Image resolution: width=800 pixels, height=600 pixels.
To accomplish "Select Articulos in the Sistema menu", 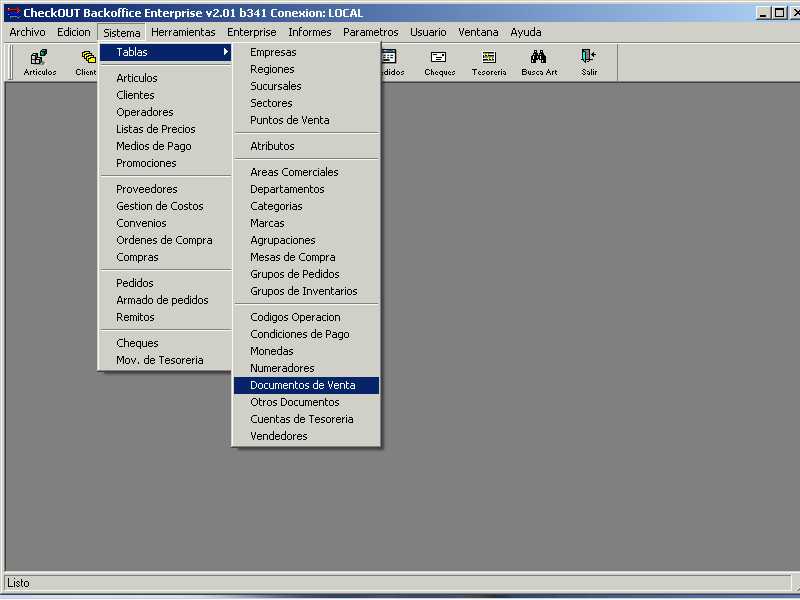I will (x=165, y=78).
